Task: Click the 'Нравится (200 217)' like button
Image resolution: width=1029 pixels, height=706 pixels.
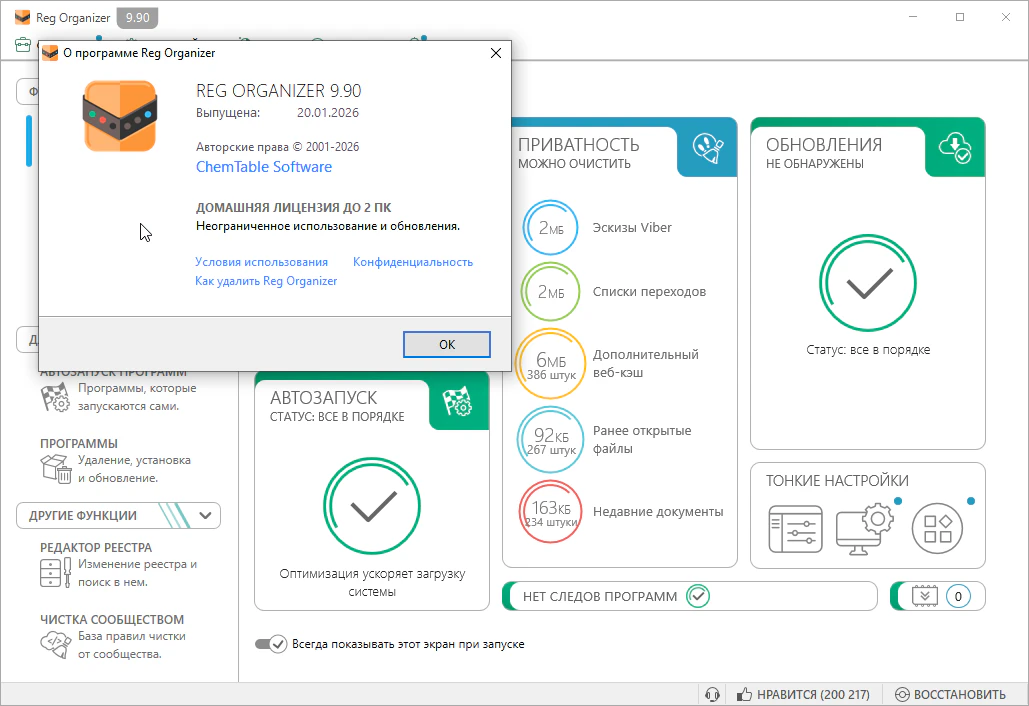Action: (803, 694)
